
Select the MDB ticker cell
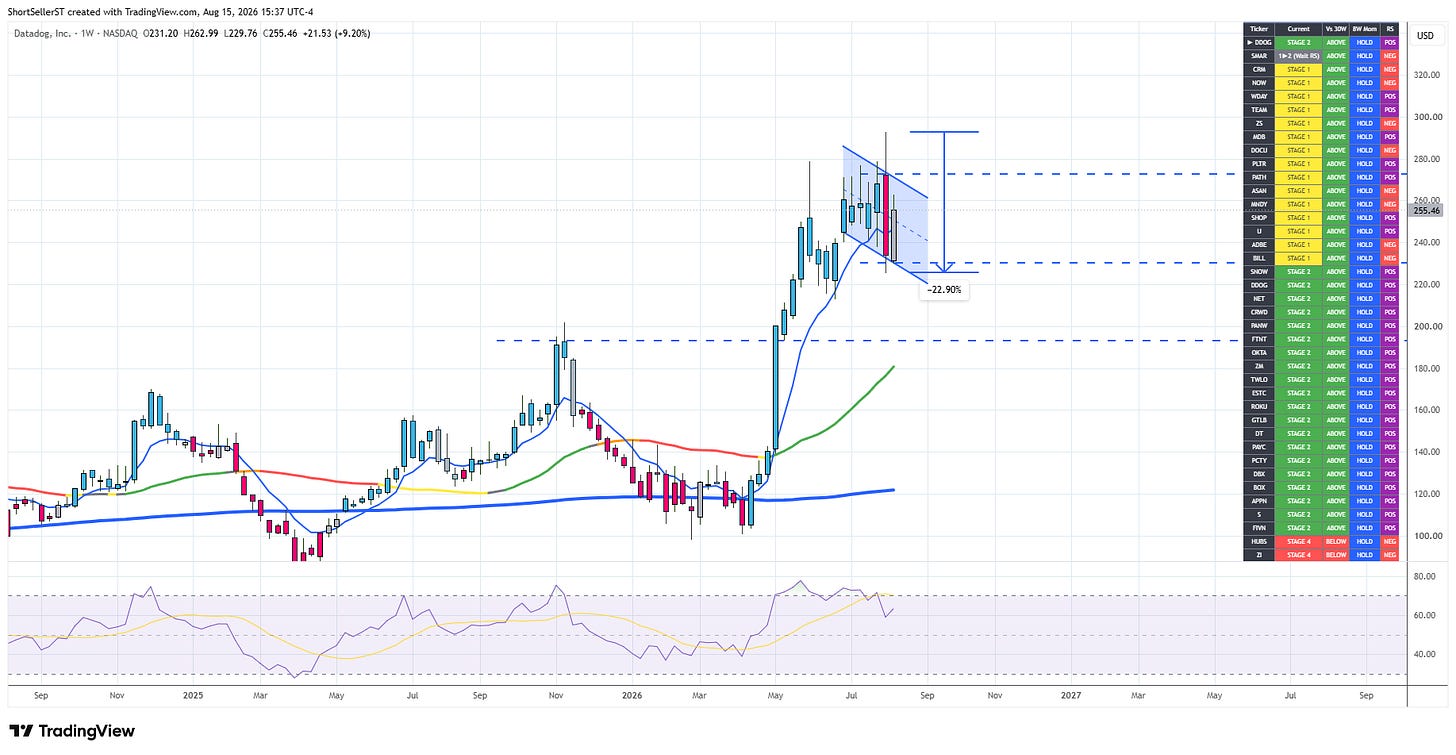click(x=1259, y=137)
